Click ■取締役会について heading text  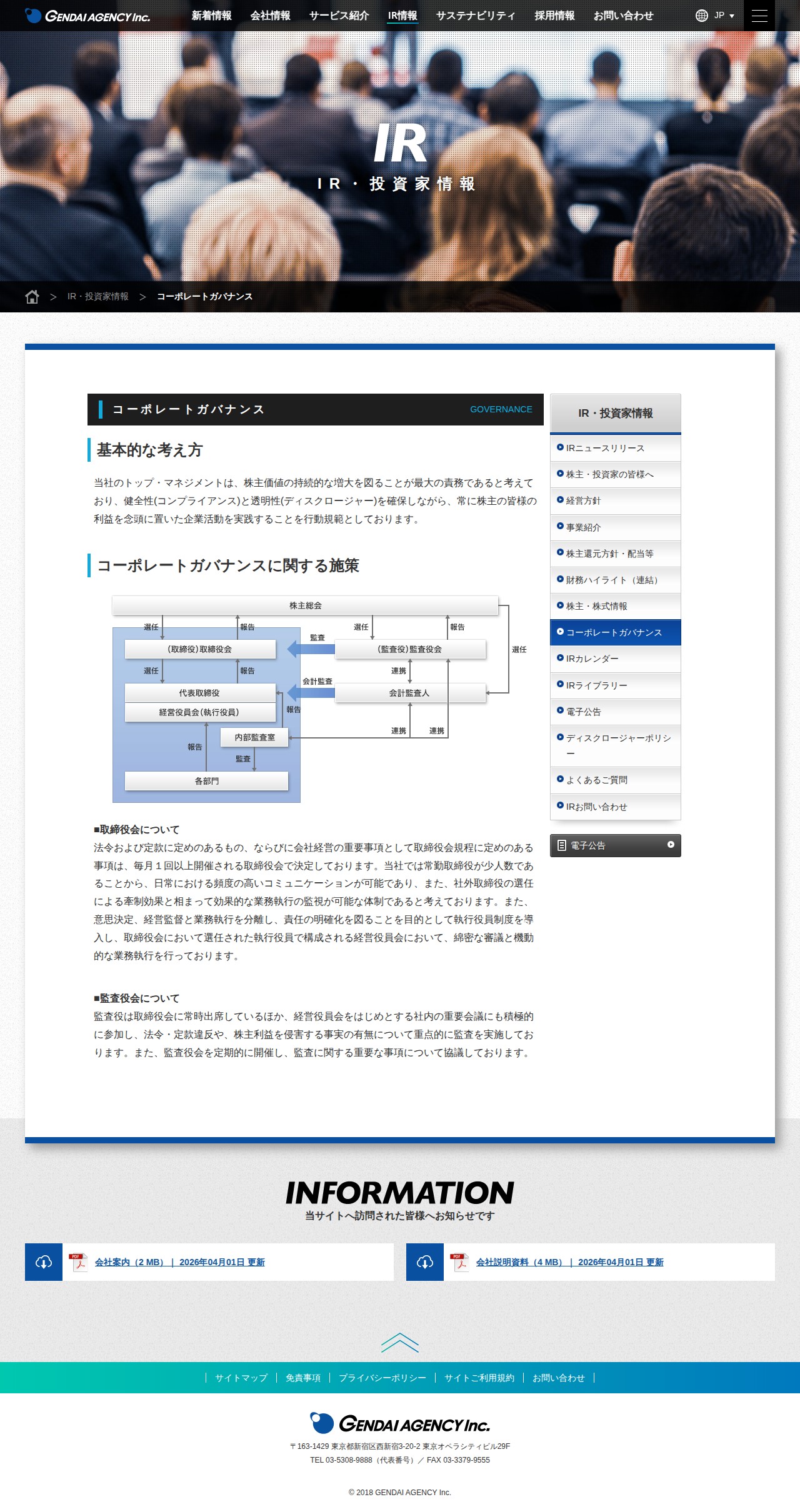pos(137,830)
